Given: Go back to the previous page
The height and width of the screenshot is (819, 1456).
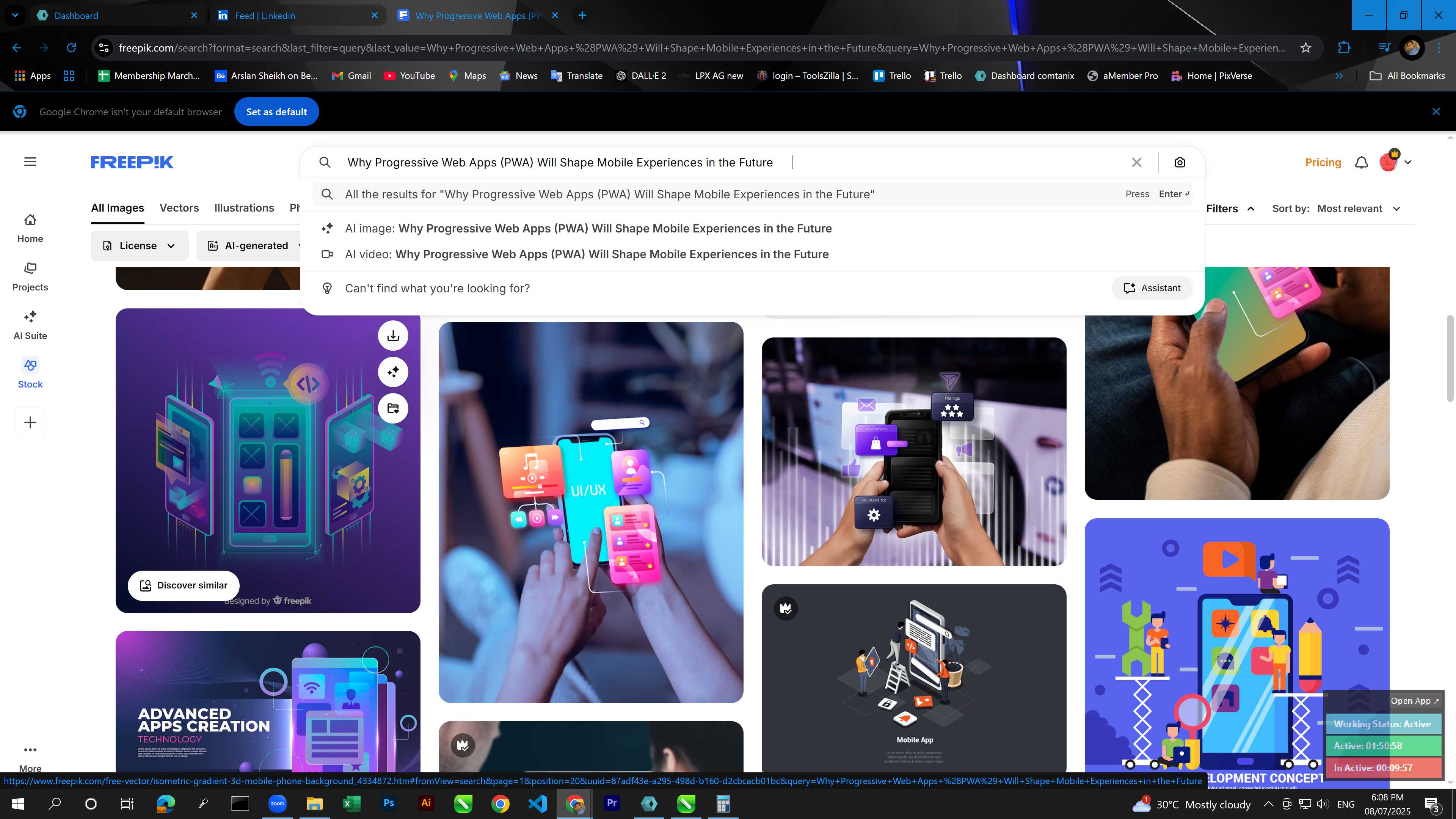Looking at the screenshot, I should [17, 48].
